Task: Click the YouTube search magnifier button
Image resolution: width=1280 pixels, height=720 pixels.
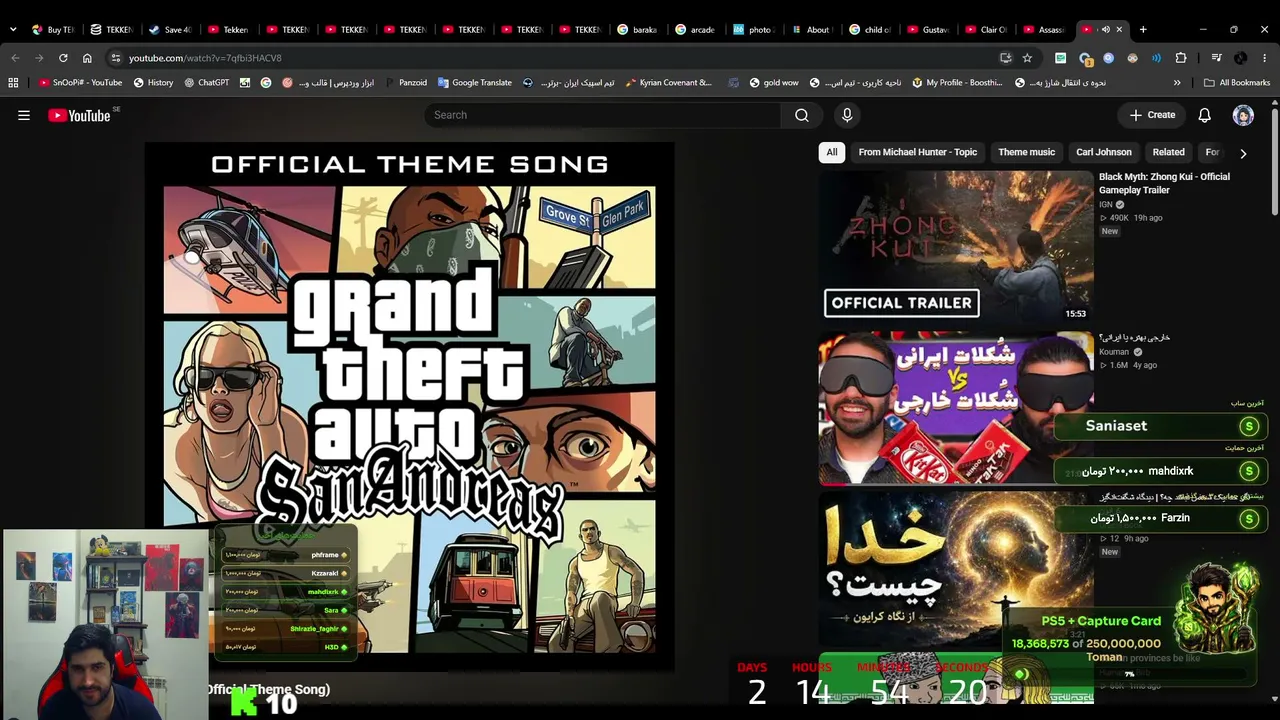Action: point(802,115)
